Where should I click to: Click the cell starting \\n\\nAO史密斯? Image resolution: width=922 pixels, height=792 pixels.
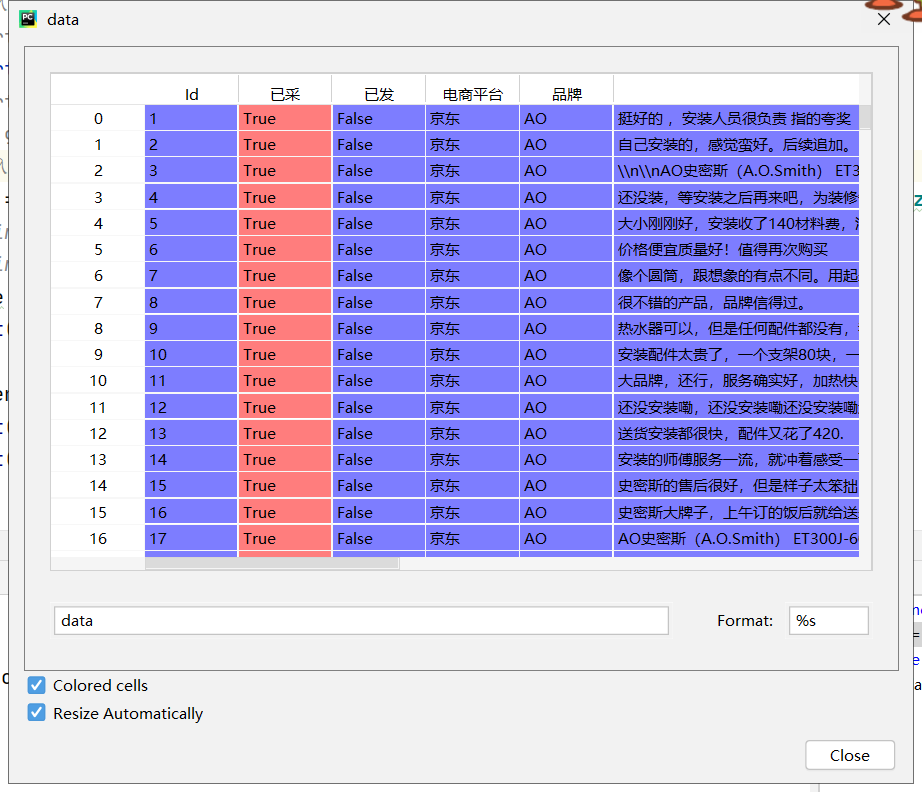click(x=736, y=171)
